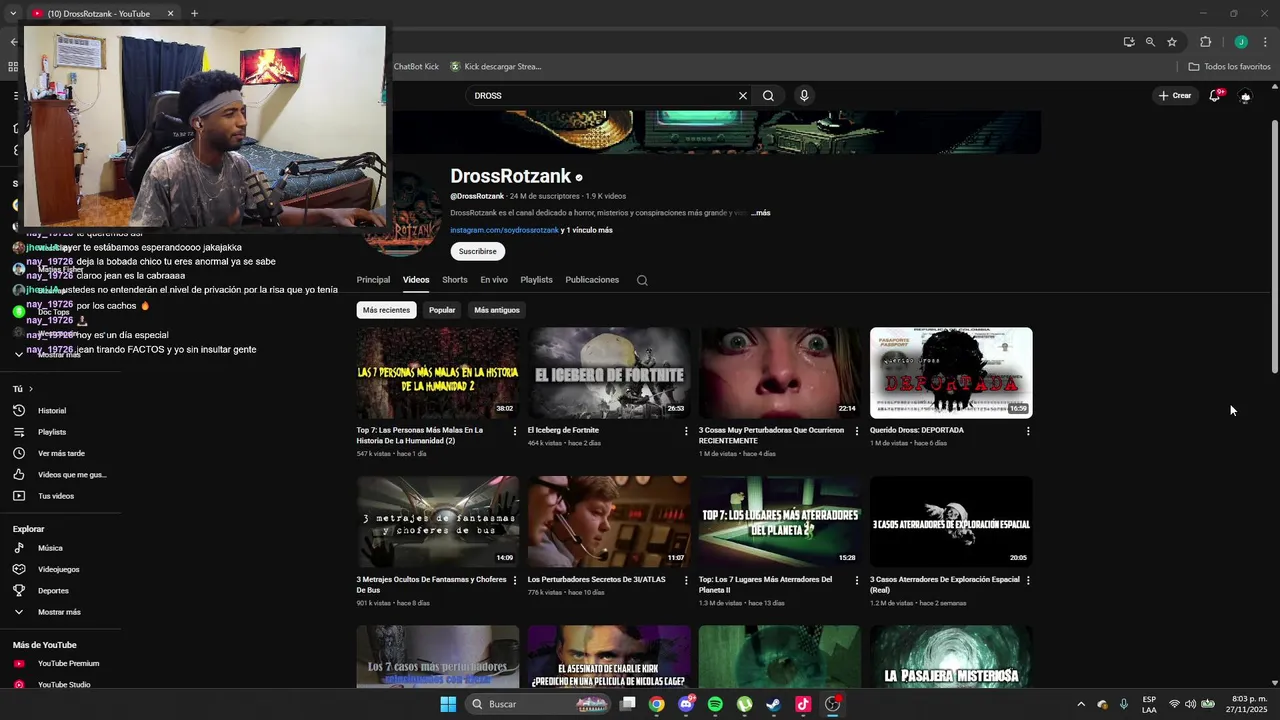Viewport: 1280px width, 720px height.
Task: Switch to the En vivo channel tab
Action: [494, 280]
